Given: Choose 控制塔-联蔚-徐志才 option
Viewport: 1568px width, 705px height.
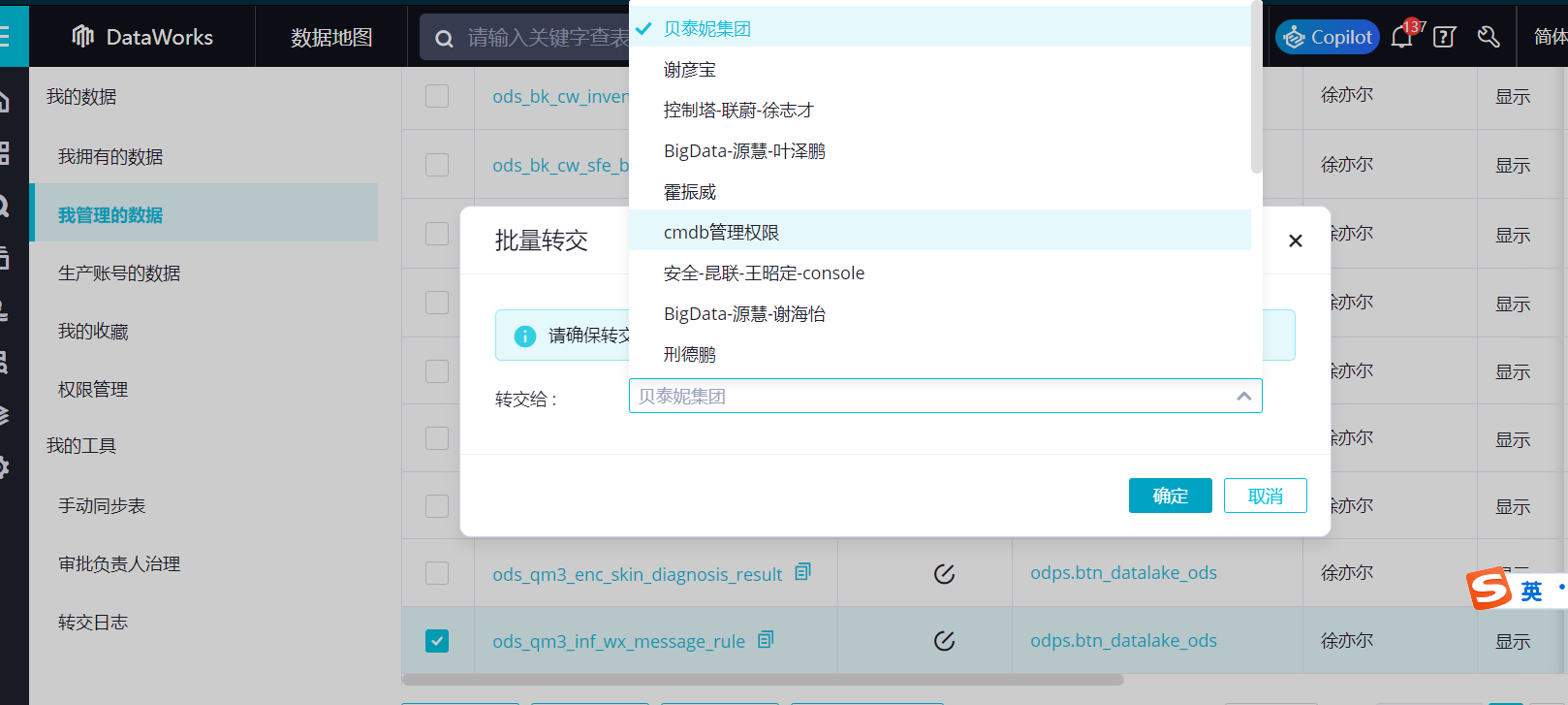Looking at the screenshot, I should coord(940,111).
